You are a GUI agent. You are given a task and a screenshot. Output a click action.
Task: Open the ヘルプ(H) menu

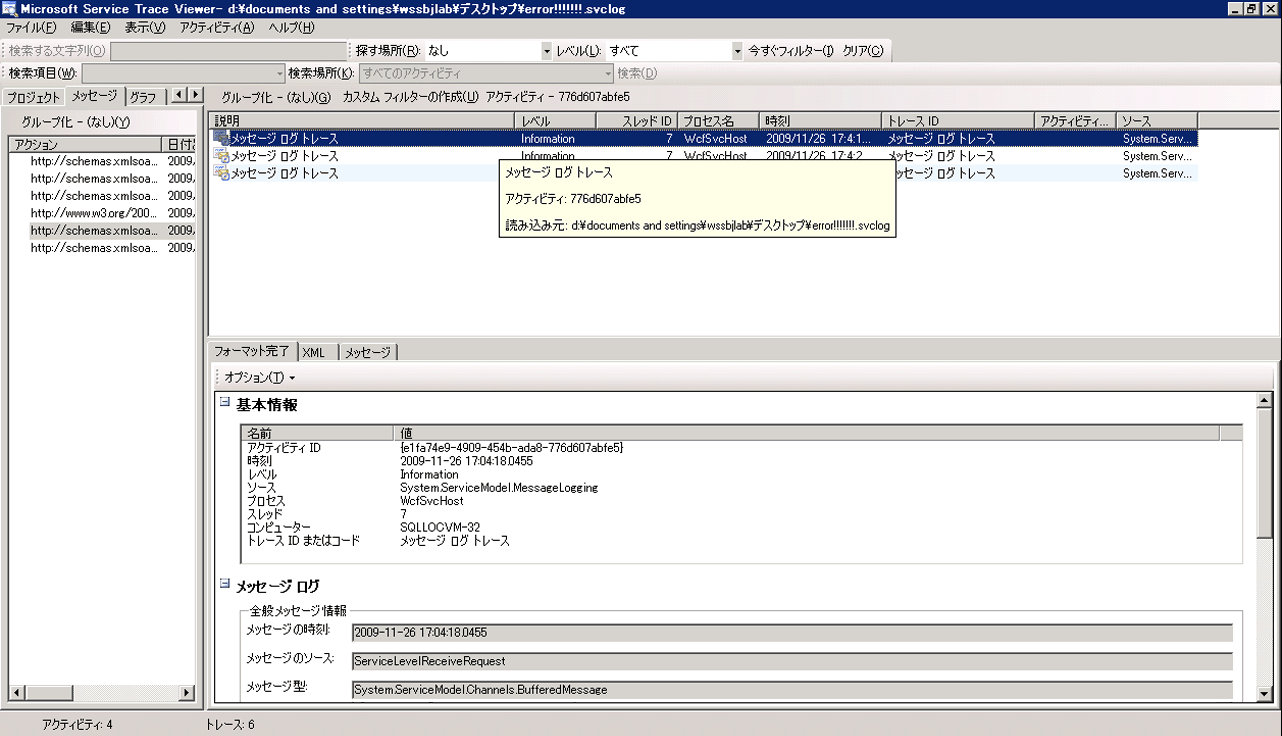point(291,28)
